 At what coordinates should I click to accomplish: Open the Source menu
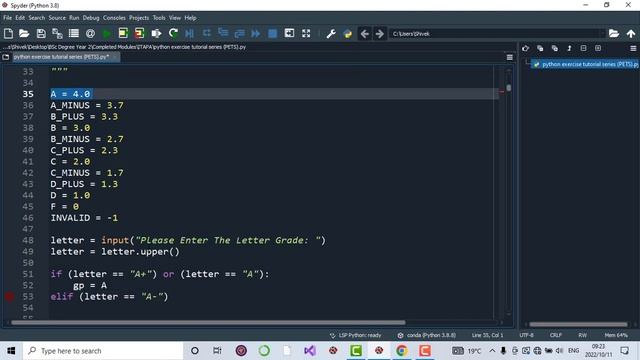[x=57, y=18]
